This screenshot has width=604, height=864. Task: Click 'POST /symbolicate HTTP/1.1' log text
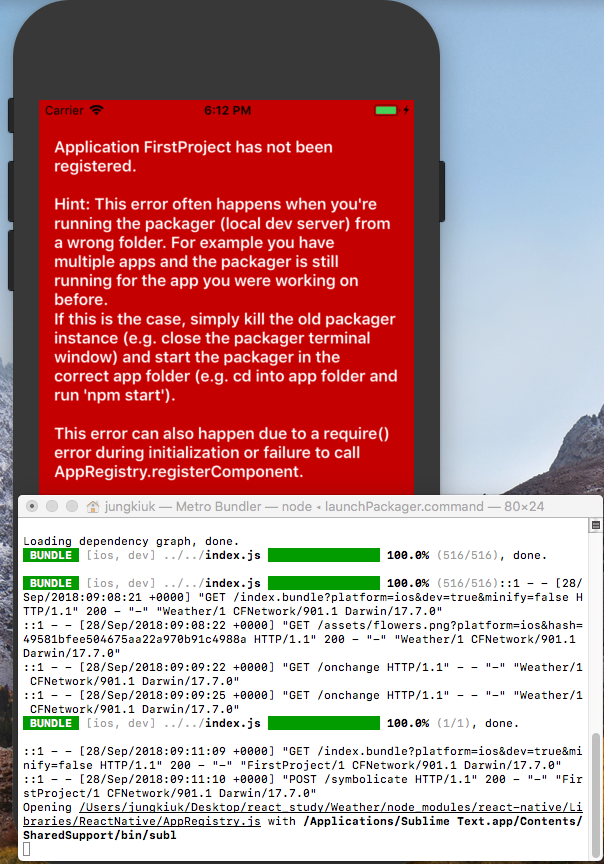[x=383, y=779]
